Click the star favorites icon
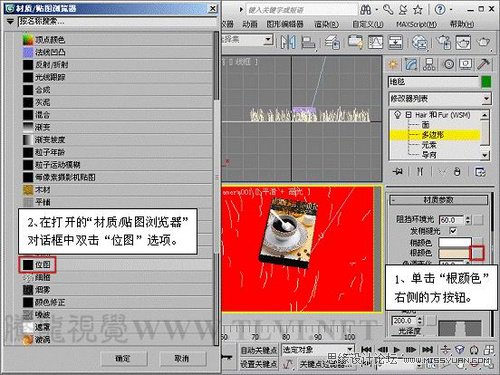The image size is (500, 375). coord(418,10)
